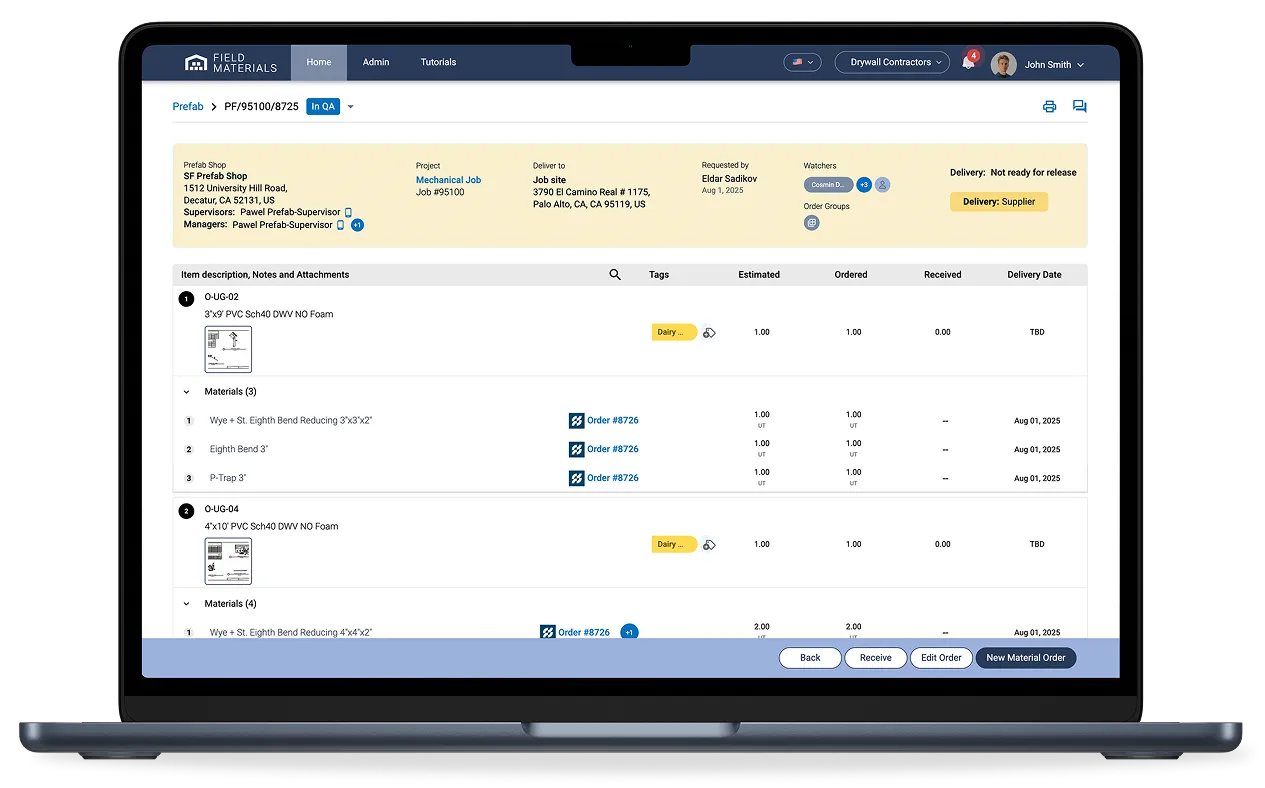Click John Smith's avatar photo
Screen dimensions: 1265x788
pos(1004,64)
